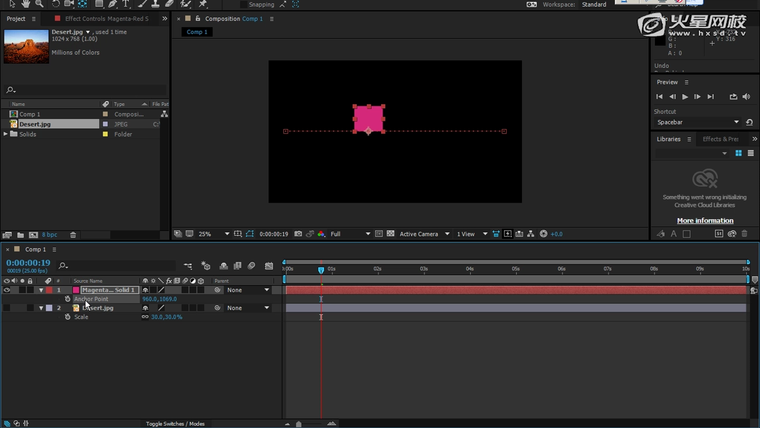The width and height of the screenshot is (760, 428).
Task: Toggle Switches / Modes in timeline
Action: click(175, 424)
